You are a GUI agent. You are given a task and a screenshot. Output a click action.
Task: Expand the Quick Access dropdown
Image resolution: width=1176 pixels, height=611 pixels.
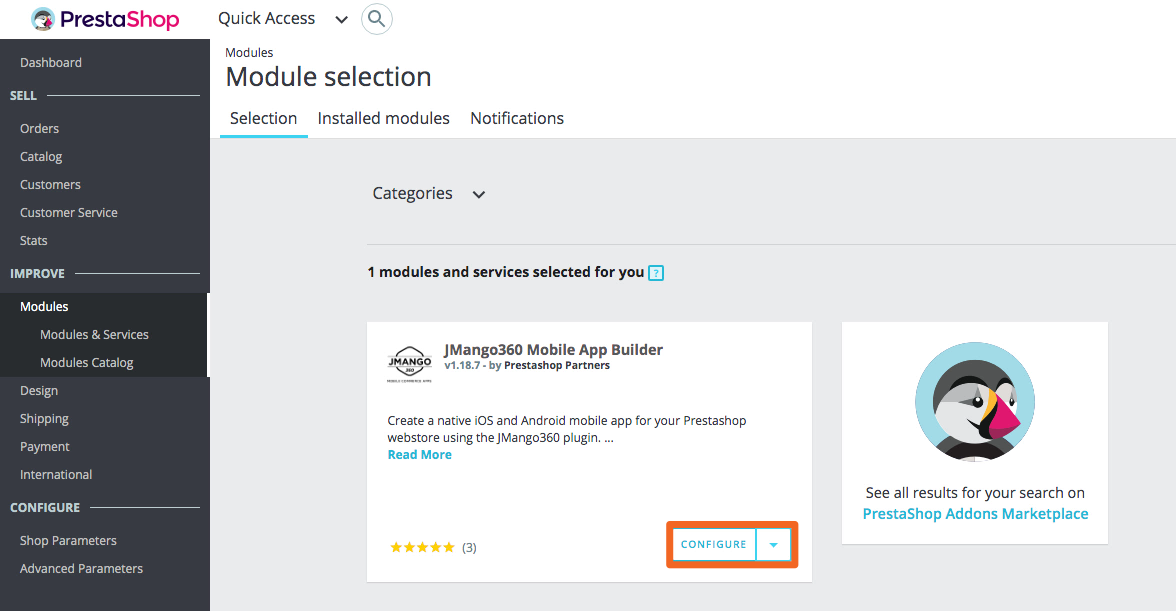[283, 19]
